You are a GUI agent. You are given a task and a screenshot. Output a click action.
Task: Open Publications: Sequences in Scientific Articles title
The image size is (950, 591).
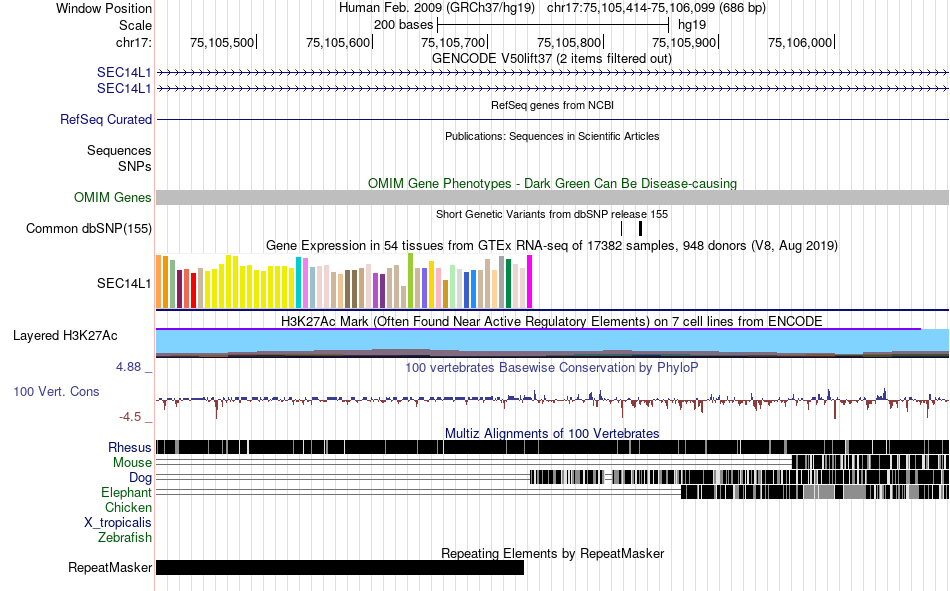pos(552,136)
